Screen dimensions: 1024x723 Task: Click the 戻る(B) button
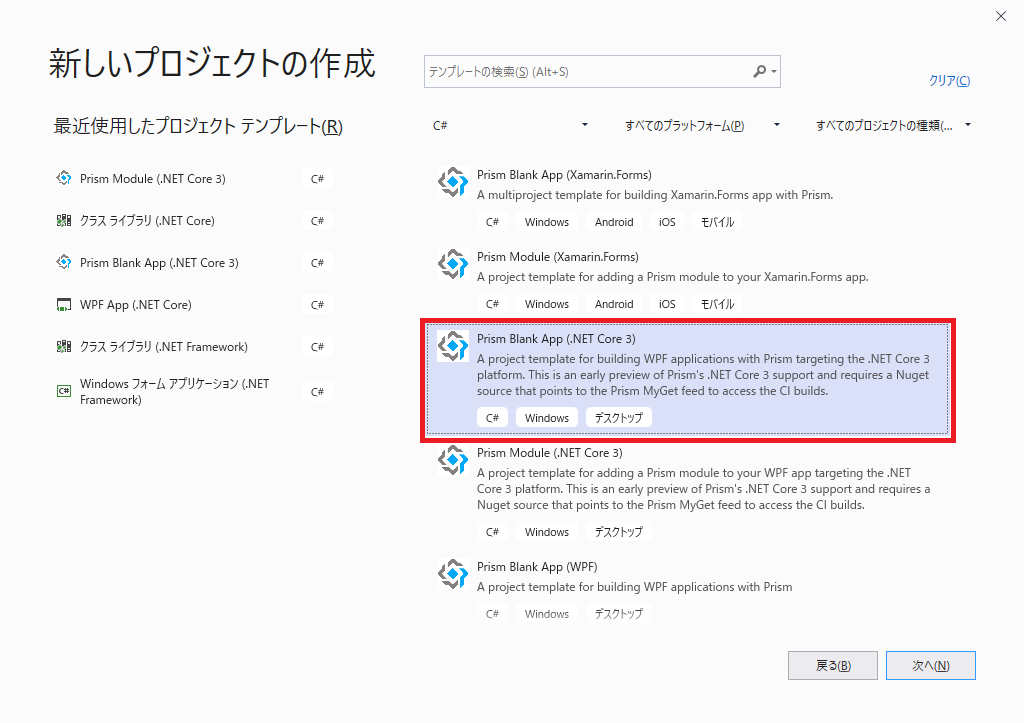tap(833, 666)
